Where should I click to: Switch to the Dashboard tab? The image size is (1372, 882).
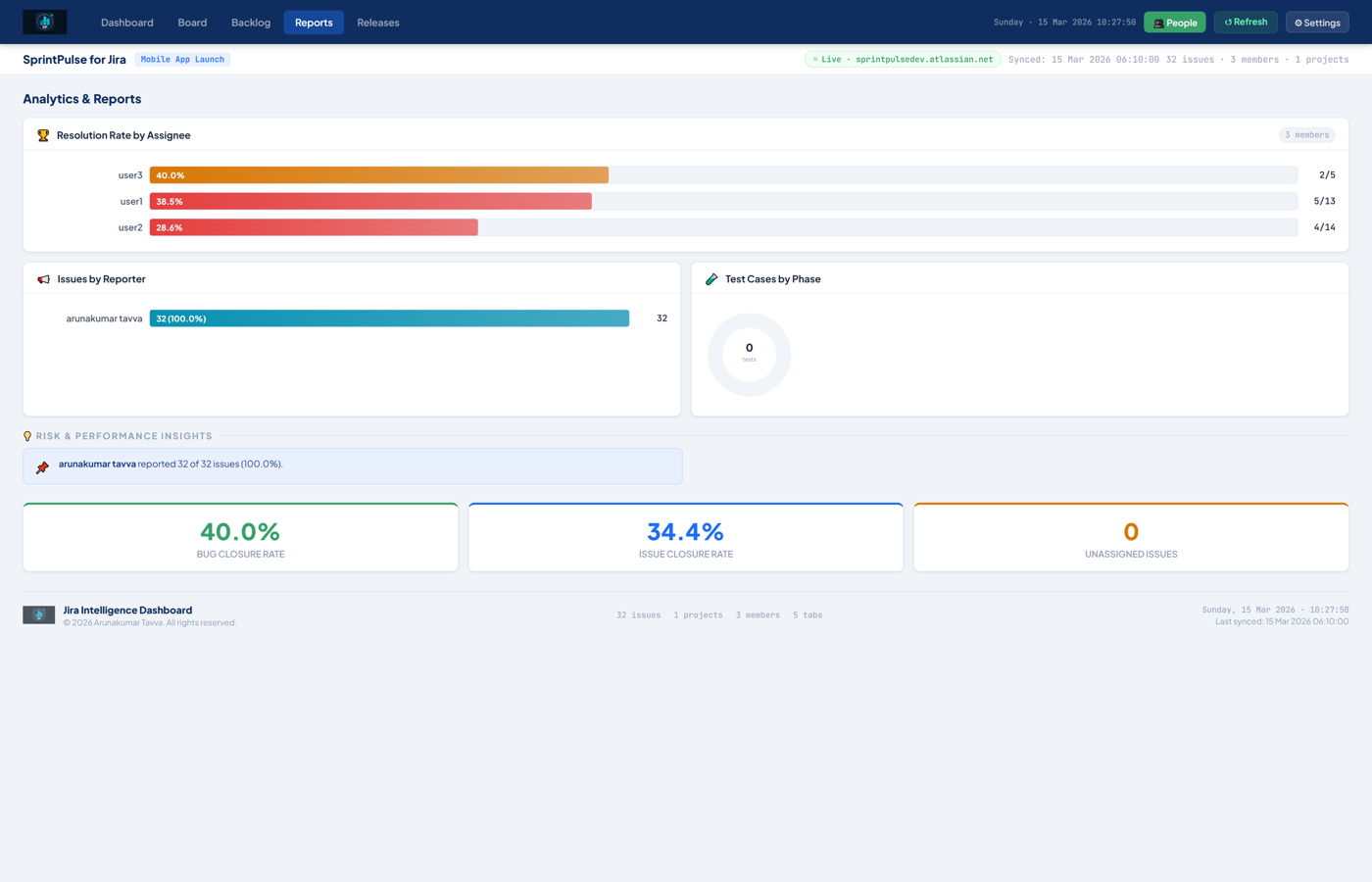click(x=126, y=22)
